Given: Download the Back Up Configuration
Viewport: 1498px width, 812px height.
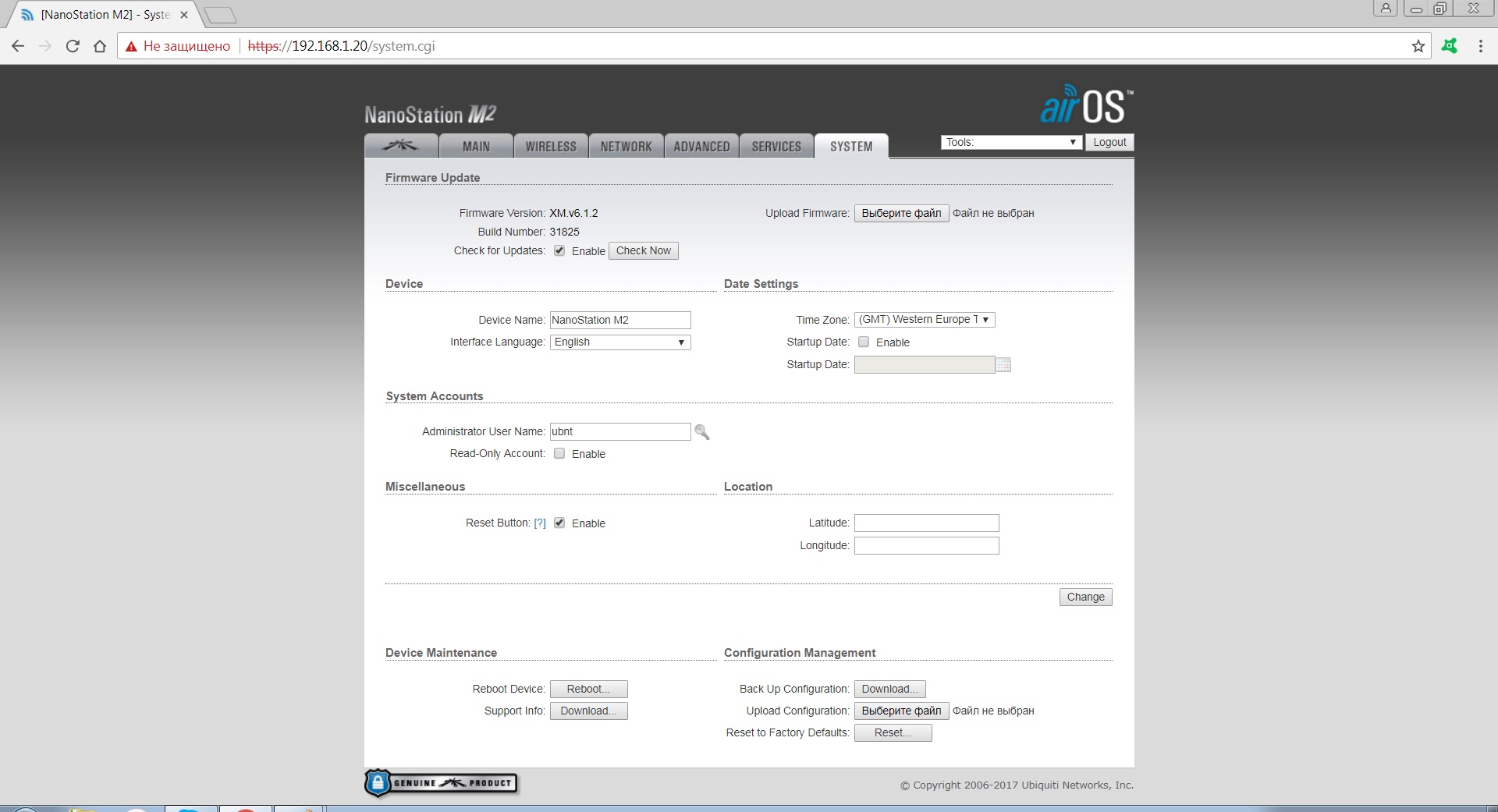Looking at the screenshot, I should tap(889, 689).
